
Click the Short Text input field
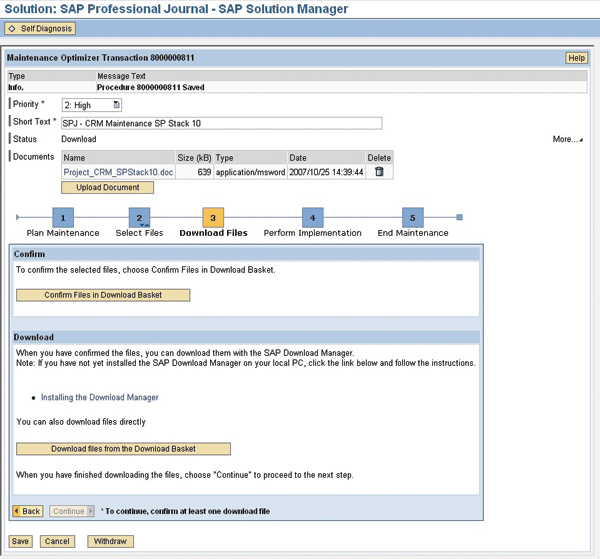click(222, 123)
